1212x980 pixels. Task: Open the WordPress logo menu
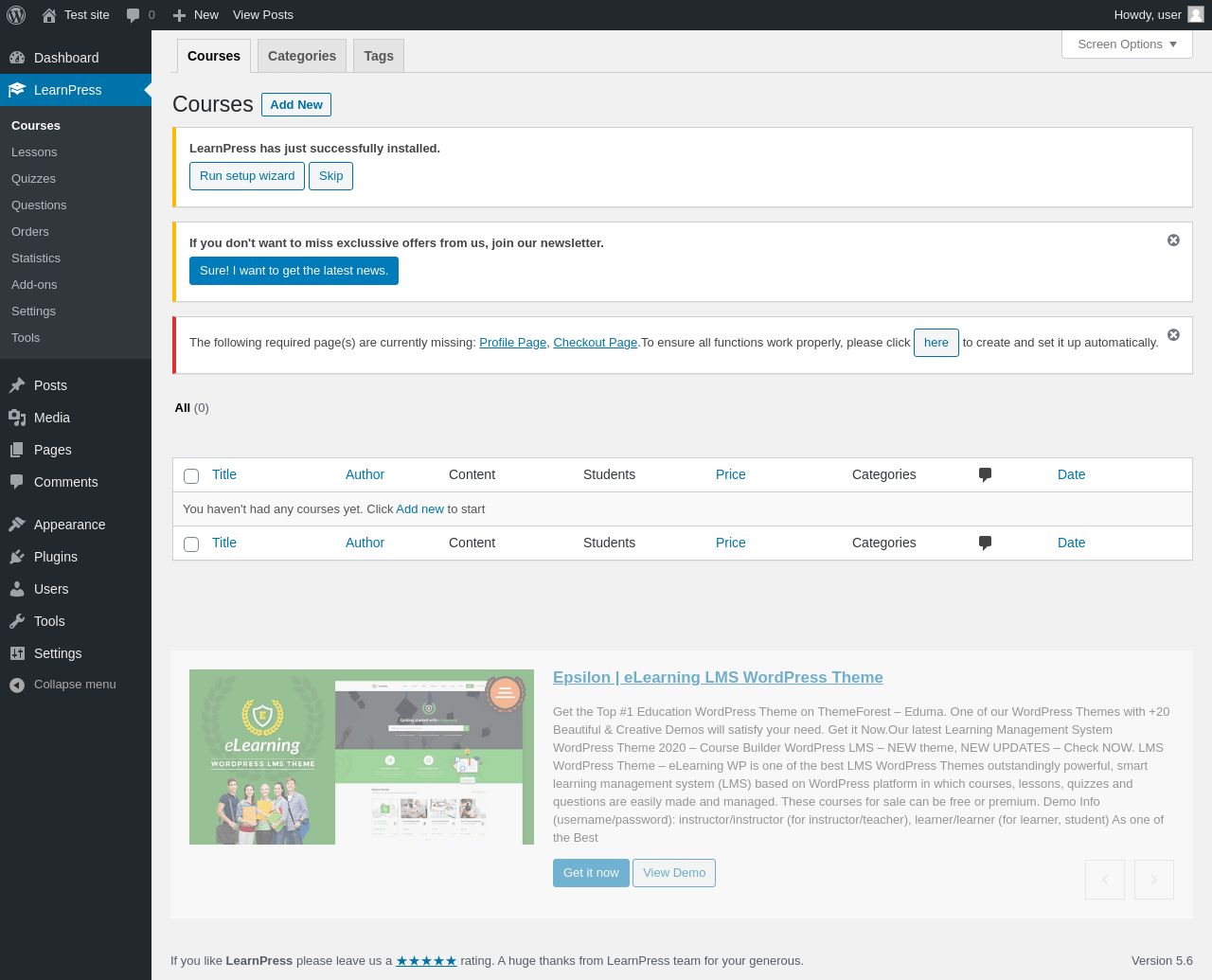(x=16, y=15)
